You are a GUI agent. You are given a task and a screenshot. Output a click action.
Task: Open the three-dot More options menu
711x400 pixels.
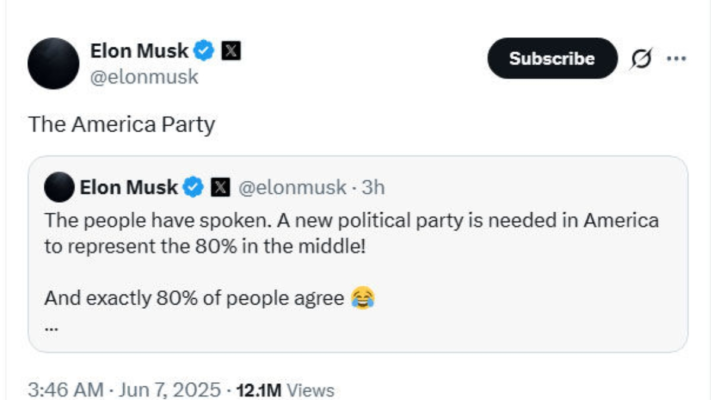[x=676, y=58]
